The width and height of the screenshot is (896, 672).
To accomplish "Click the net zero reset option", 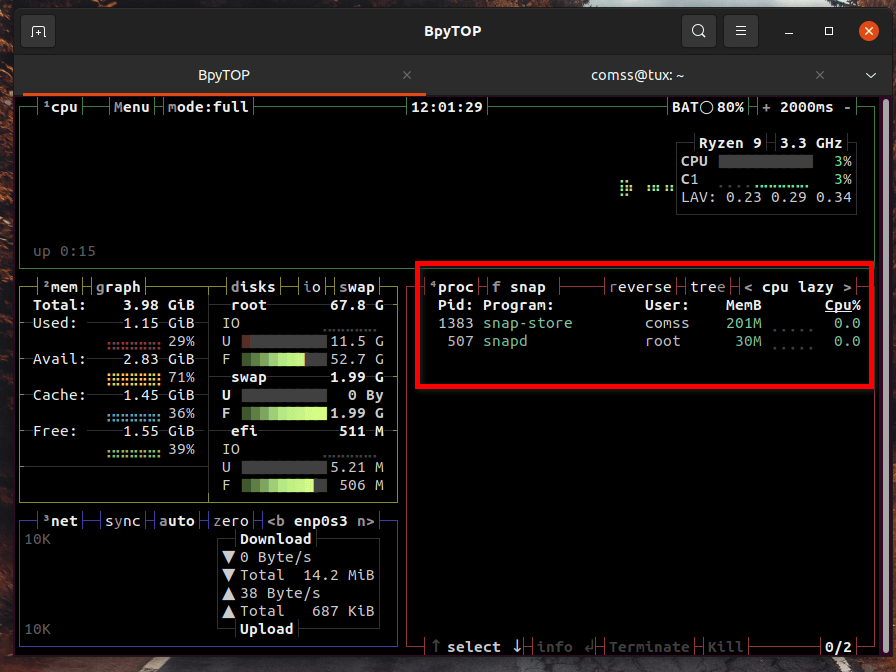I will (231, 521).
